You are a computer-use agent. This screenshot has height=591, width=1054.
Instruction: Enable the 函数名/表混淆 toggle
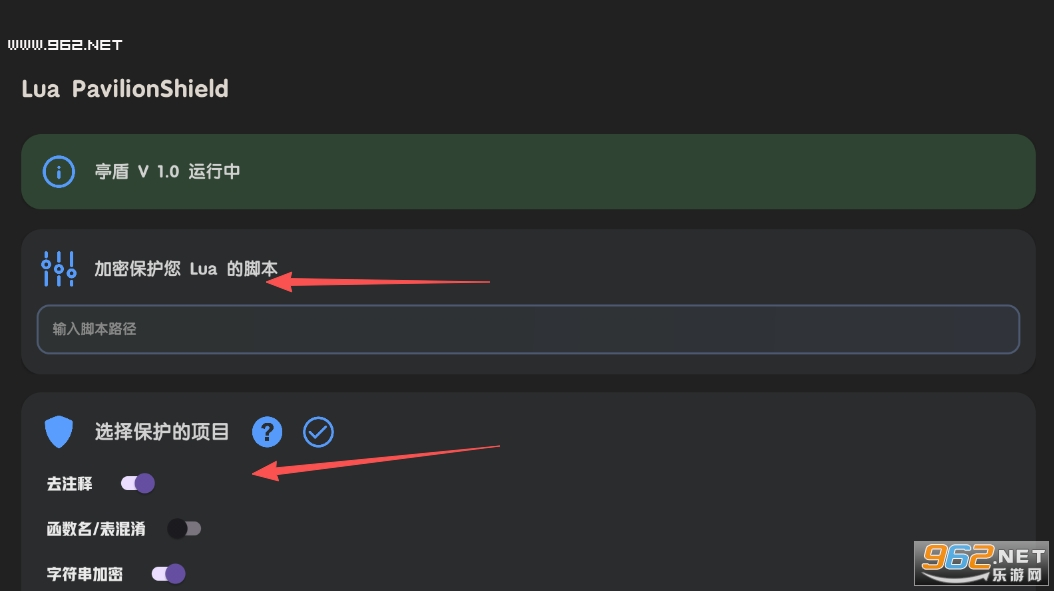point(184,529)
